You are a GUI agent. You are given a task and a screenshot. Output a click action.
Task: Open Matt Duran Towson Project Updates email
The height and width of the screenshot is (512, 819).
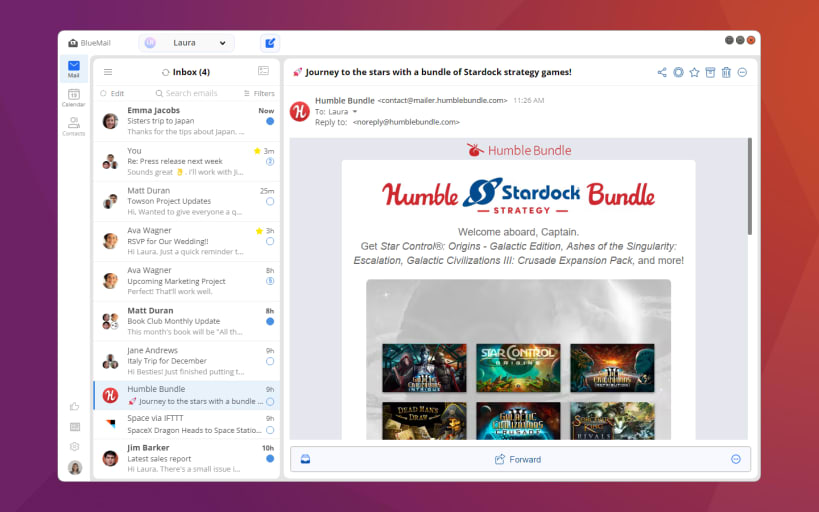[186, 202]
